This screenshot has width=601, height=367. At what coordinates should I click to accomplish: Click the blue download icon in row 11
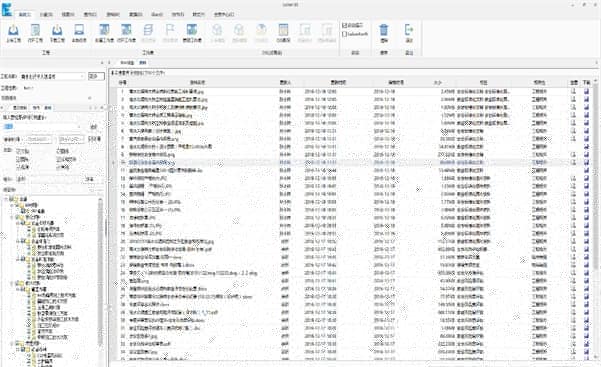(586, 170)
